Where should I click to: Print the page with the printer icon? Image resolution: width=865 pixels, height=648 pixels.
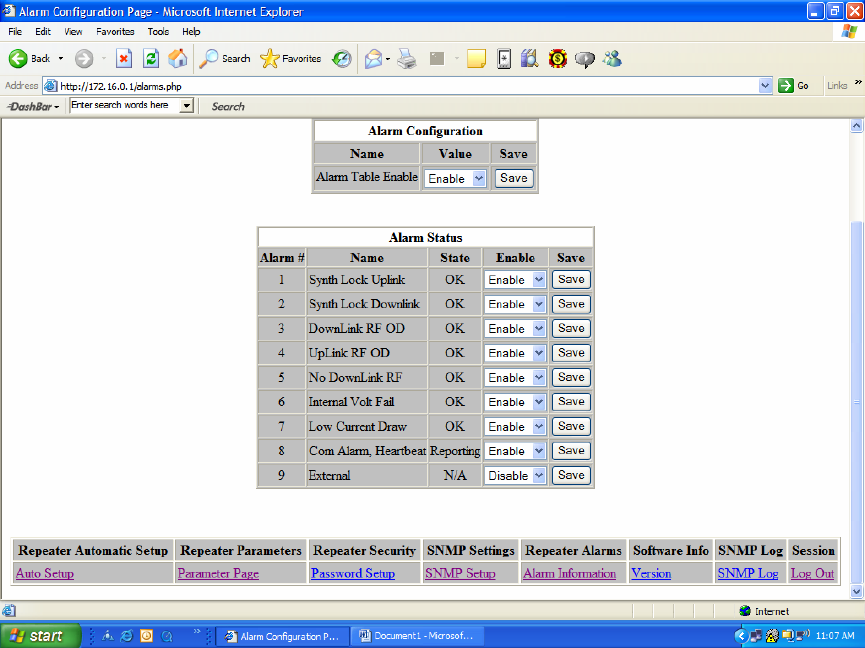tap(407, 58)
